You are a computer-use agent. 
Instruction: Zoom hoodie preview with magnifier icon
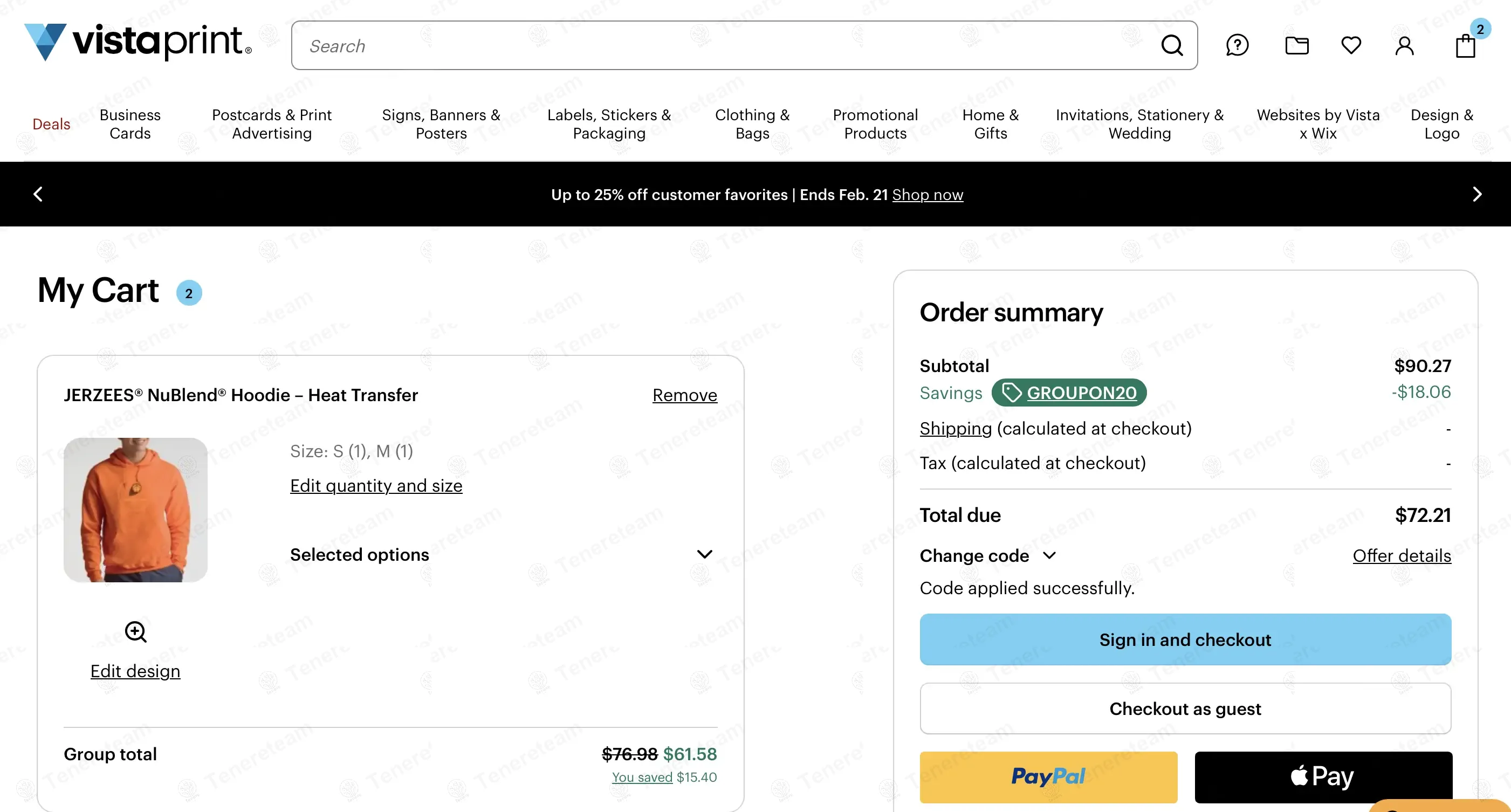tap(135, 631)
